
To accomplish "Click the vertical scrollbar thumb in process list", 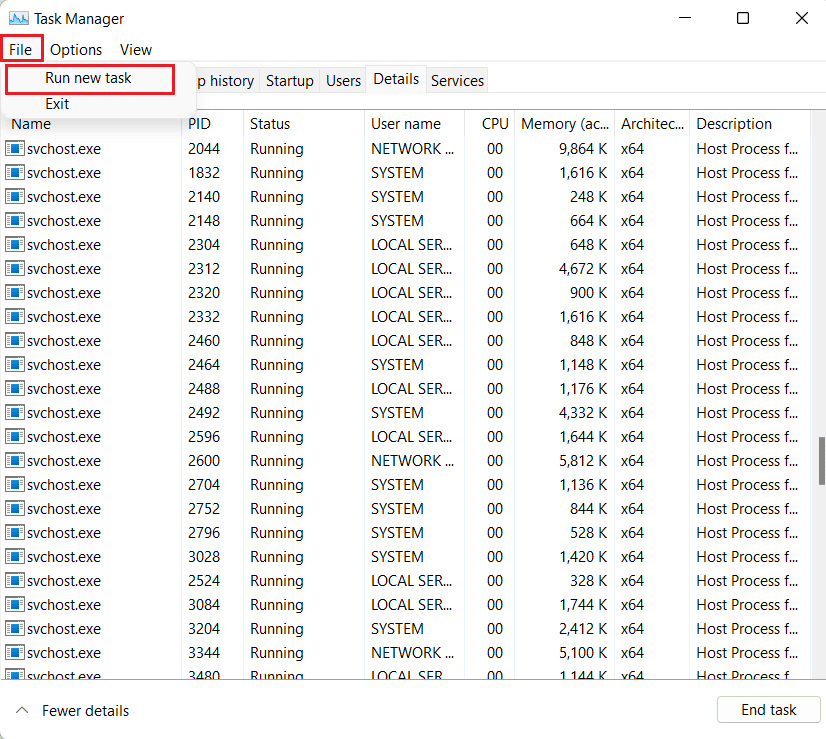I will coord(820,459).
